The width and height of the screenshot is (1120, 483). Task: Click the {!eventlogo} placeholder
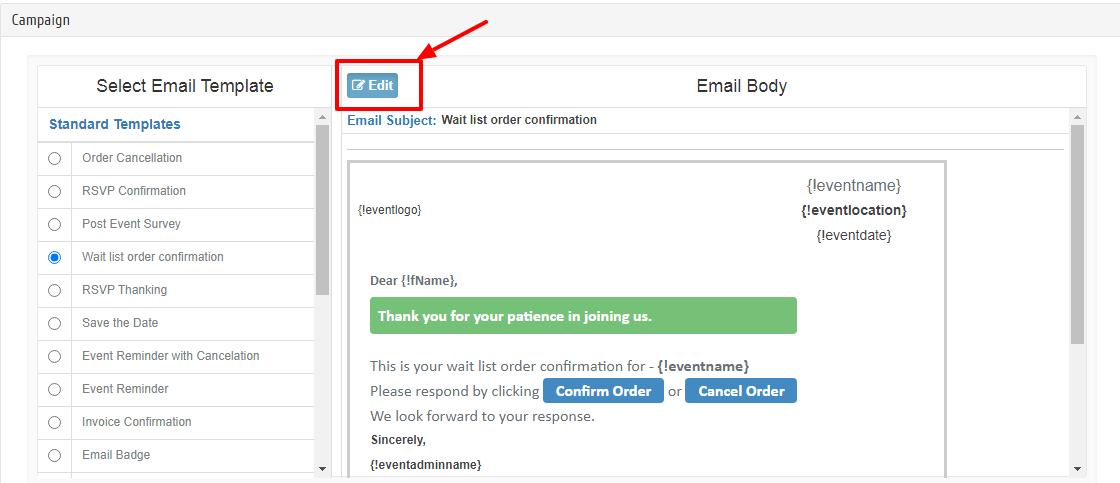pos(390,210)
